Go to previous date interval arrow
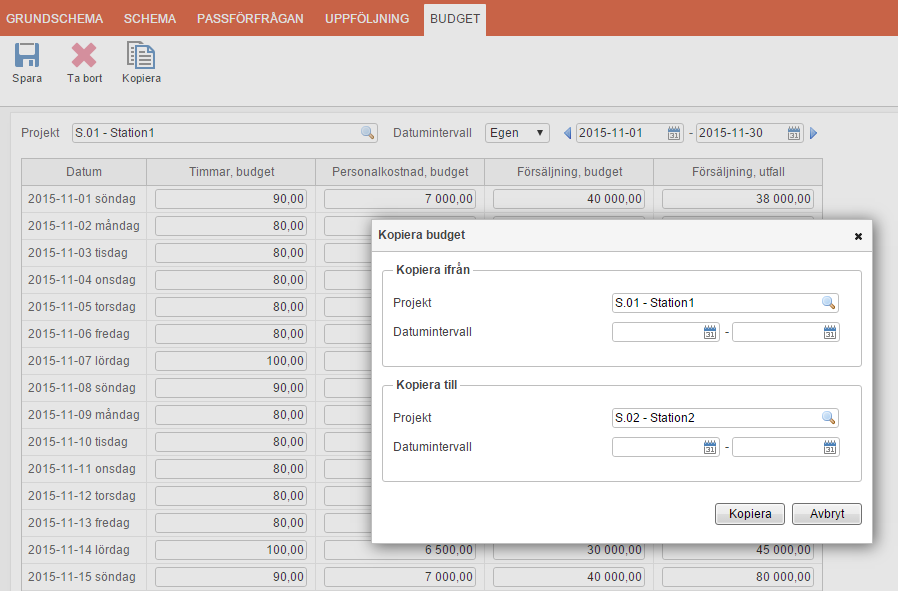 [x=568, y=133]
